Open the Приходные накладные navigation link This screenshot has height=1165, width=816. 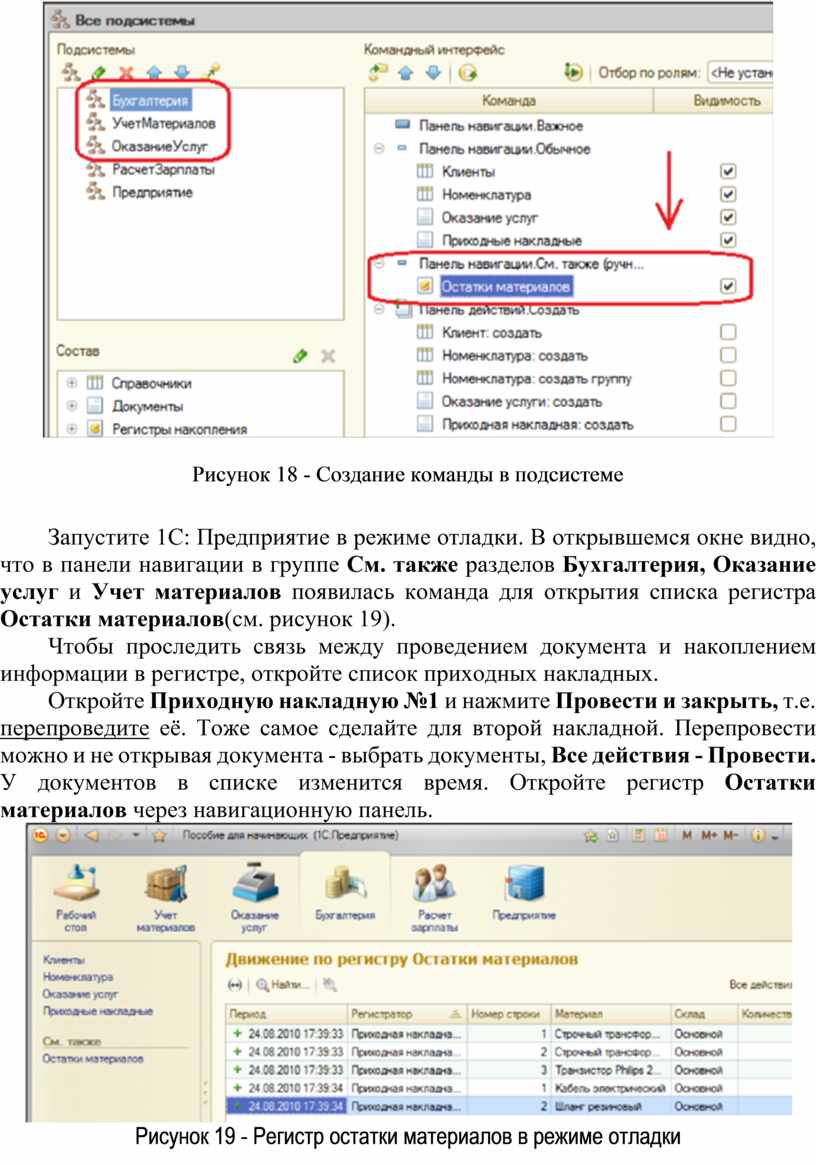tap(97, 1011)
